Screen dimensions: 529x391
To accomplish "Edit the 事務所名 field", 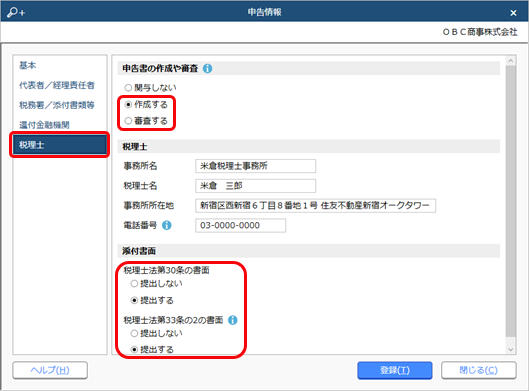I will click(x=255, y=166).
